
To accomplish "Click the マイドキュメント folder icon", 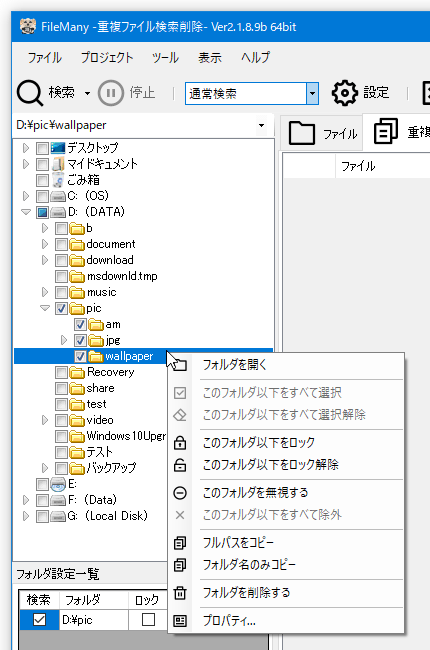I will [58, 164].
